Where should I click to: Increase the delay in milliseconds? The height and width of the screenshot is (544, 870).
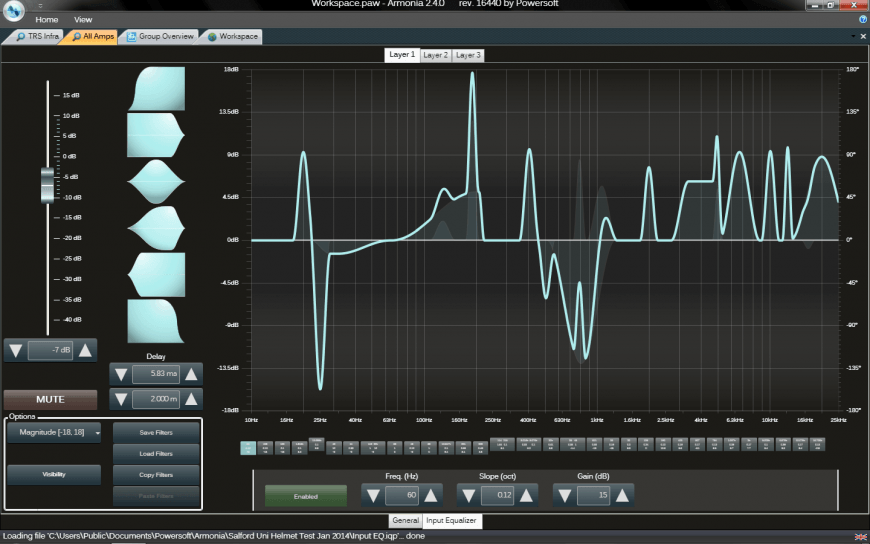pyautogui.click(x=191, y=374)
